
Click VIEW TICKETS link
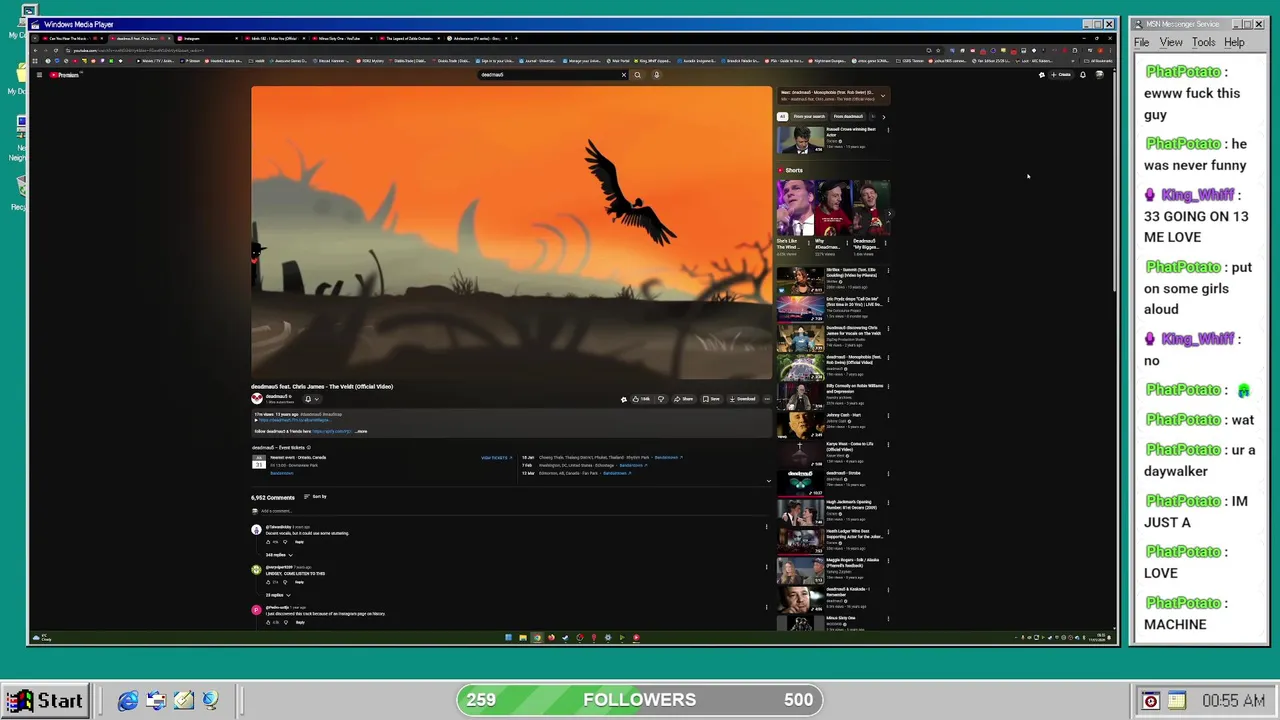496,458
